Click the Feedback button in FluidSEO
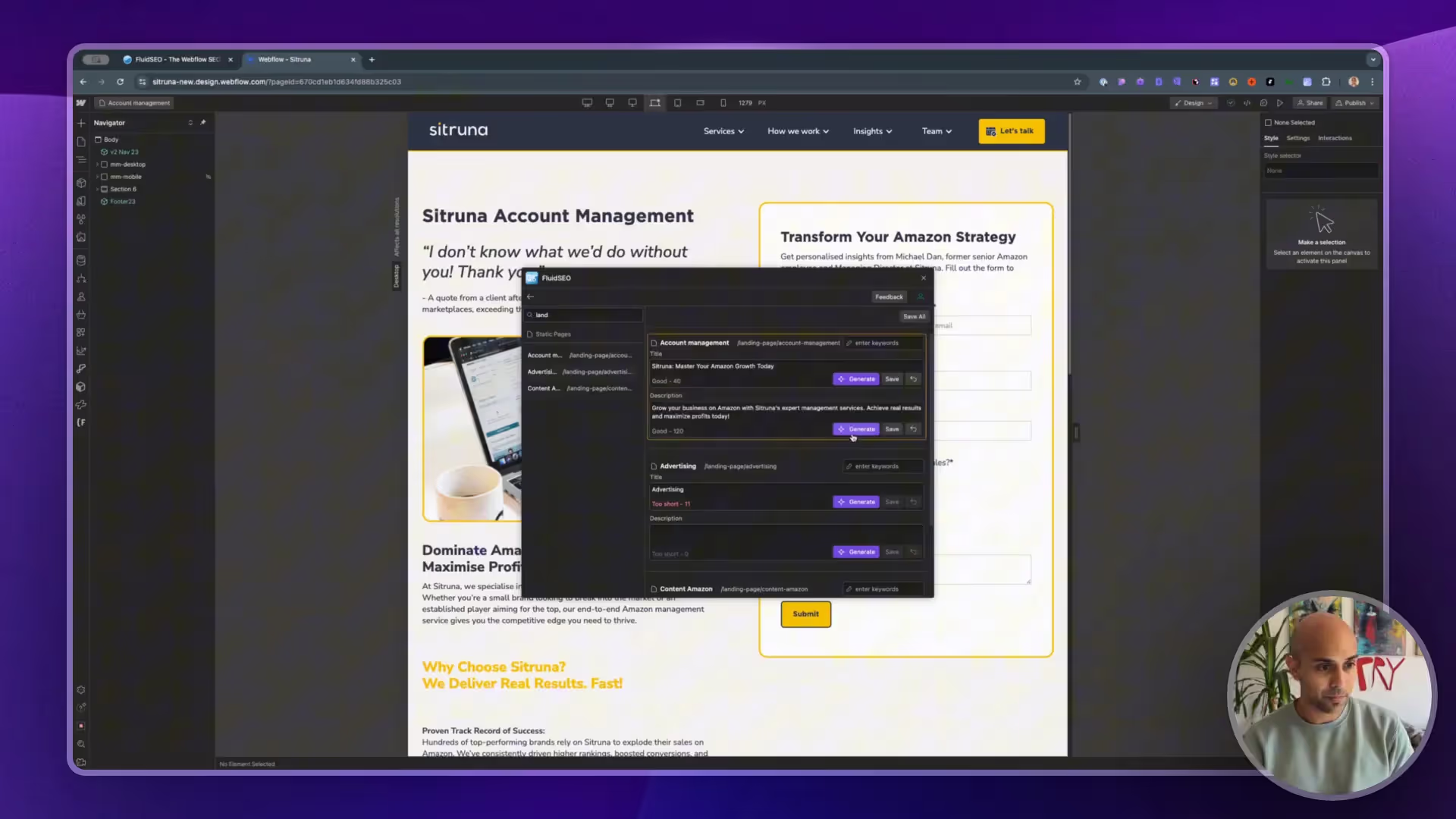 pos(889,297)
